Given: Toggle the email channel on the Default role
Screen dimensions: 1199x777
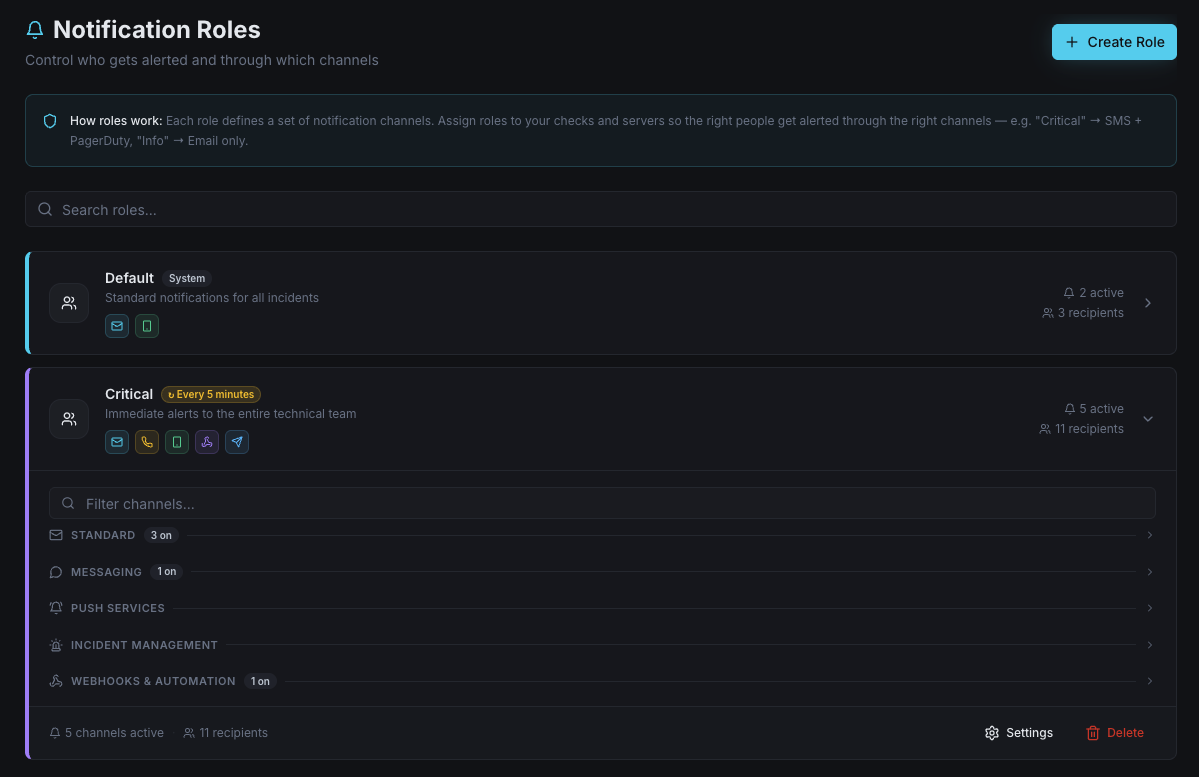Looking at the screenshot, I should 117,325.
